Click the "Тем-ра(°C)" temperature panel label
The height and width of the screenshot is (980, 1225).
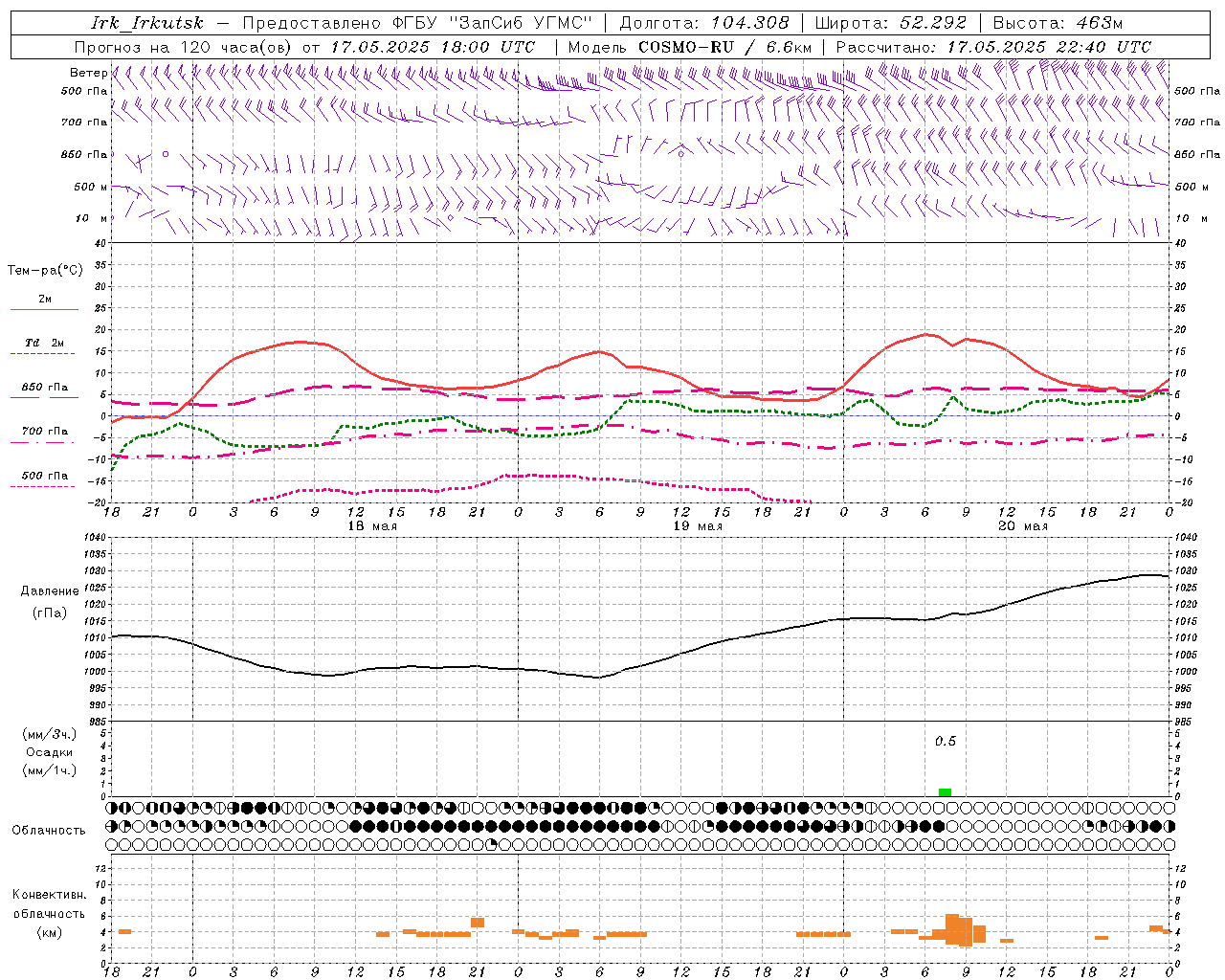(45, 271)
